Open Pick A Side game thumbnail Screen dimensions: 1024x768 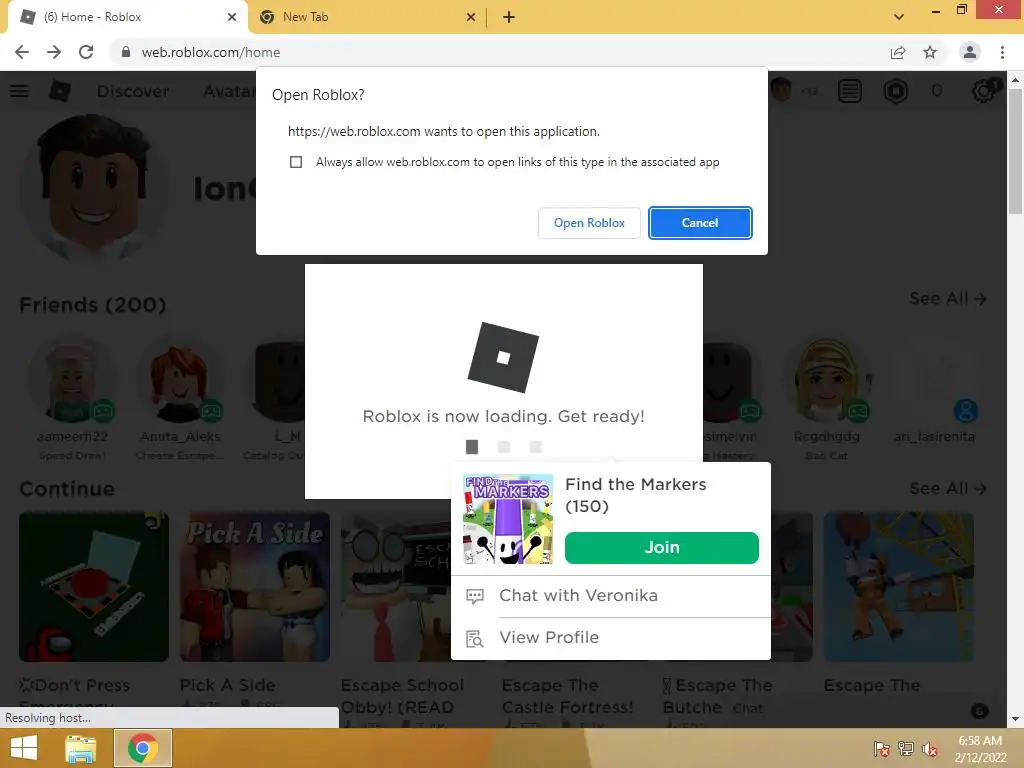(255, 586)
